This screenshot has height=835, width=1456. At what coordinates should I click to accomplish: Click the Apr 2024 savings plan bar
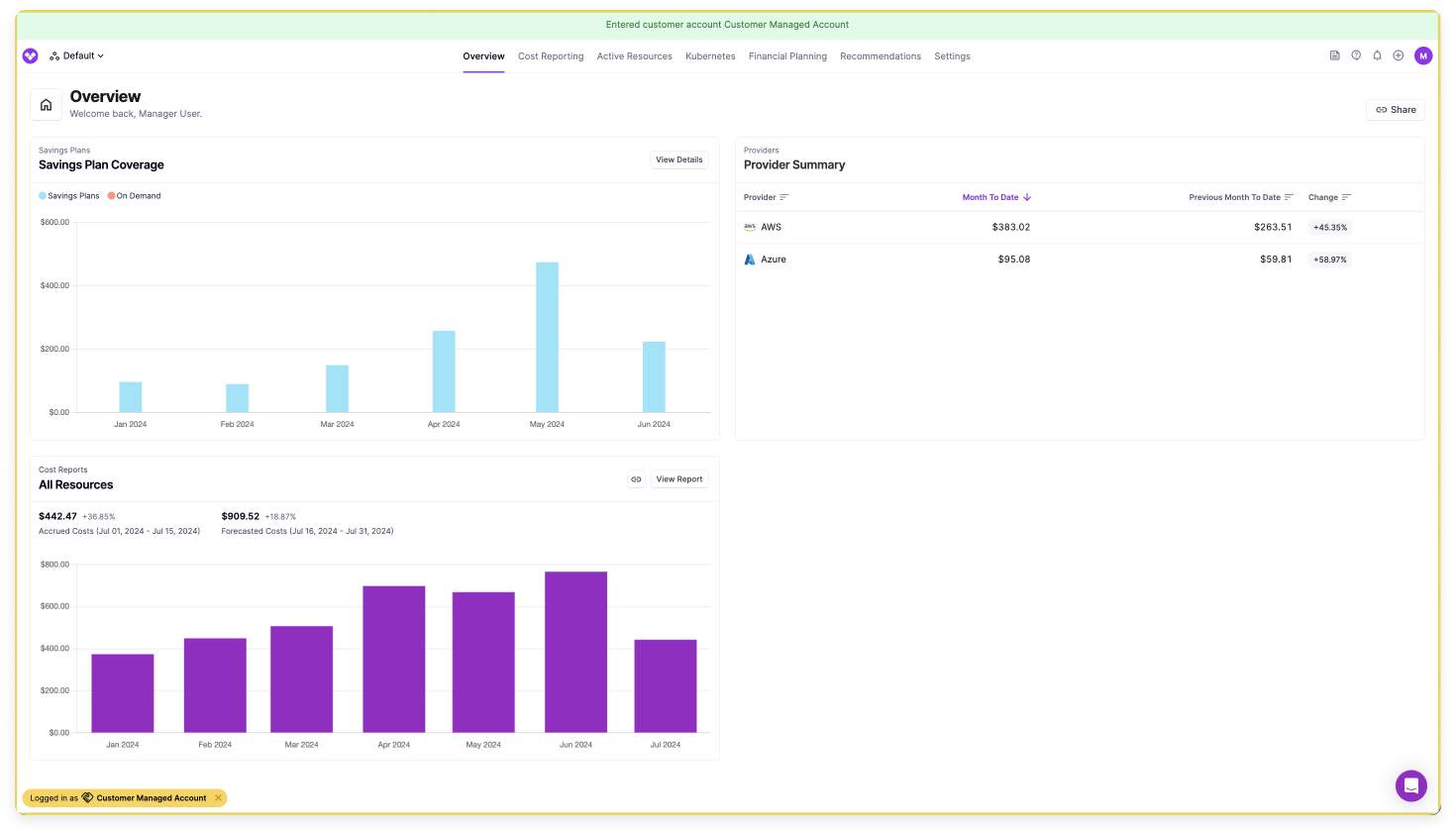[x=444, y=371]
